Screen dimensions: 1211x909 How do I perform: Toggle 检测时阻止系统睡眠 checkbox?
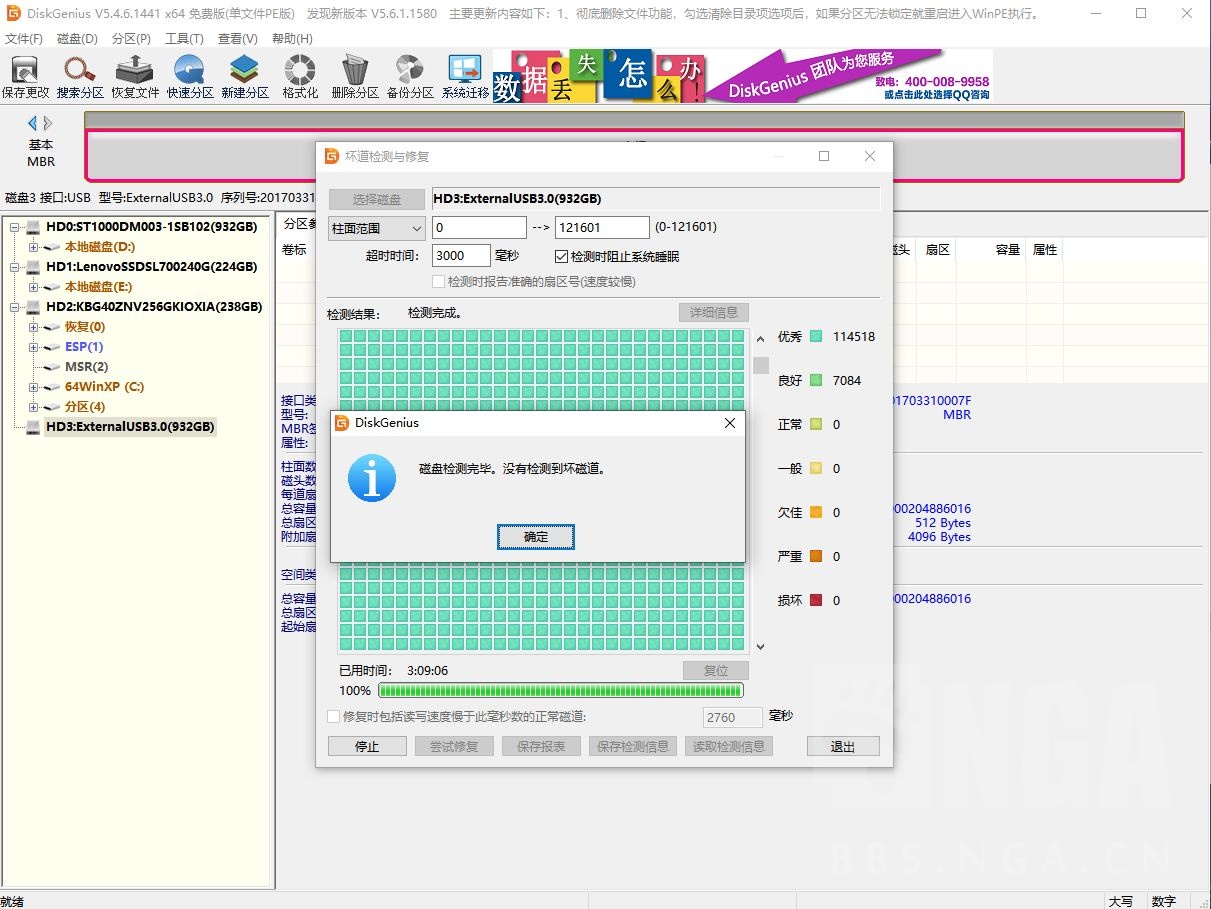pyautogui.click(x=561, y=257)
